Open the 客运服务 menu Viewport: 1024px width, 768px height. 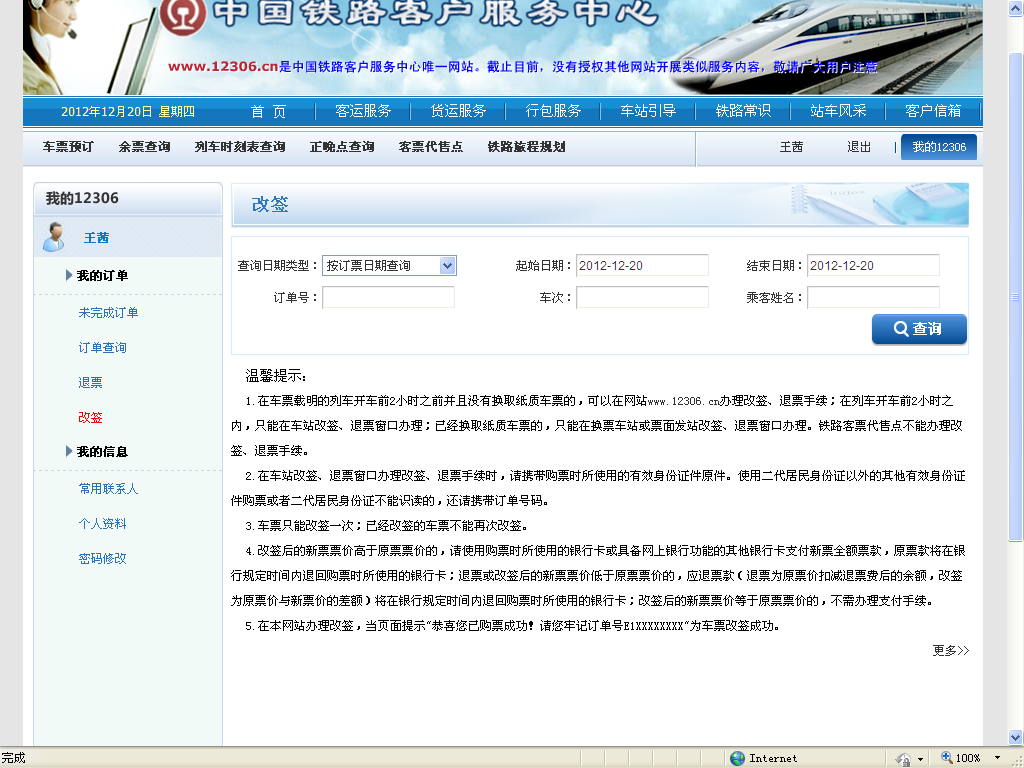pyautogui.click(x=363, y=111)
